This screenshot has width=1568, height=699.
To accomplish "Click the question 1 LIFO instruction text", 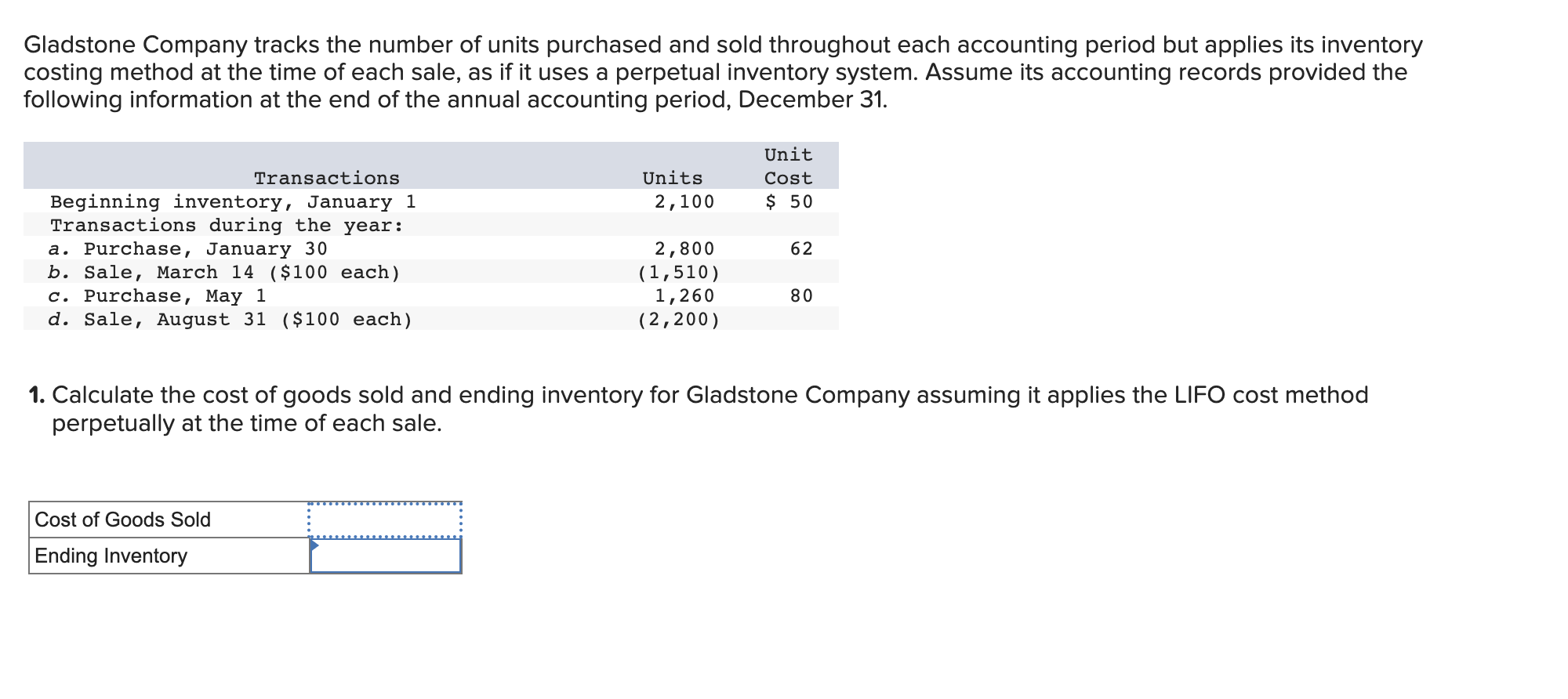I will tap(699, 408).
